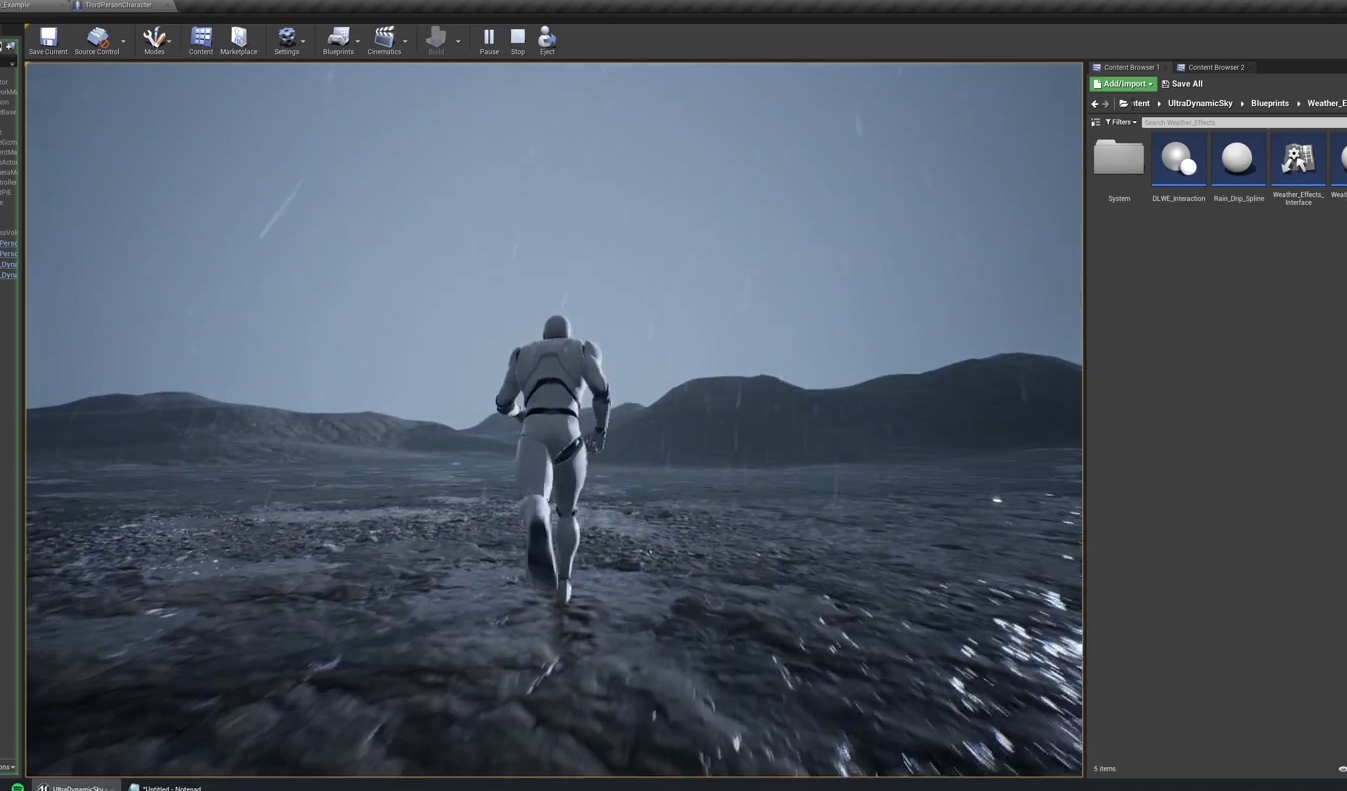Select UltraDynamicSky in the breadcrumb path
The image size is (1347, 791).
(1200, 103)
